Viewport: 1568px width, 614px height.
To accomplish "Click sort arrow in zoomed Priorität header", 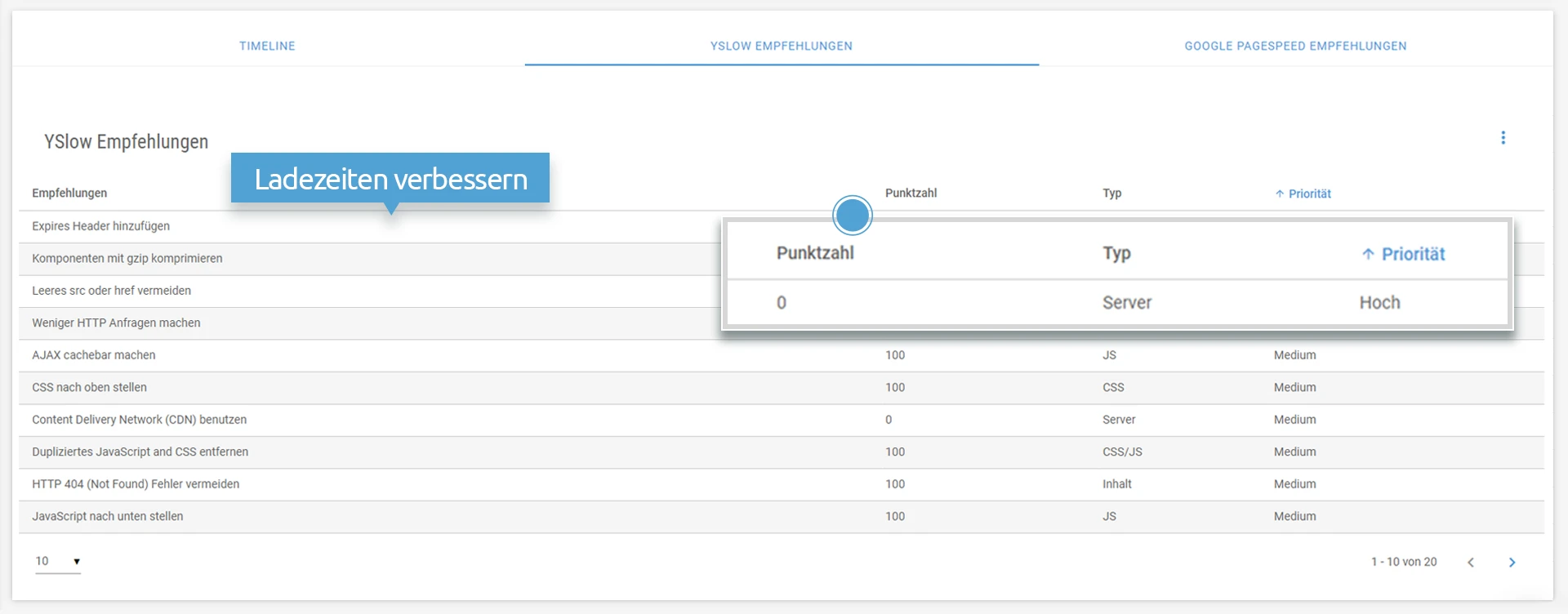I will tap(1368, 254).
